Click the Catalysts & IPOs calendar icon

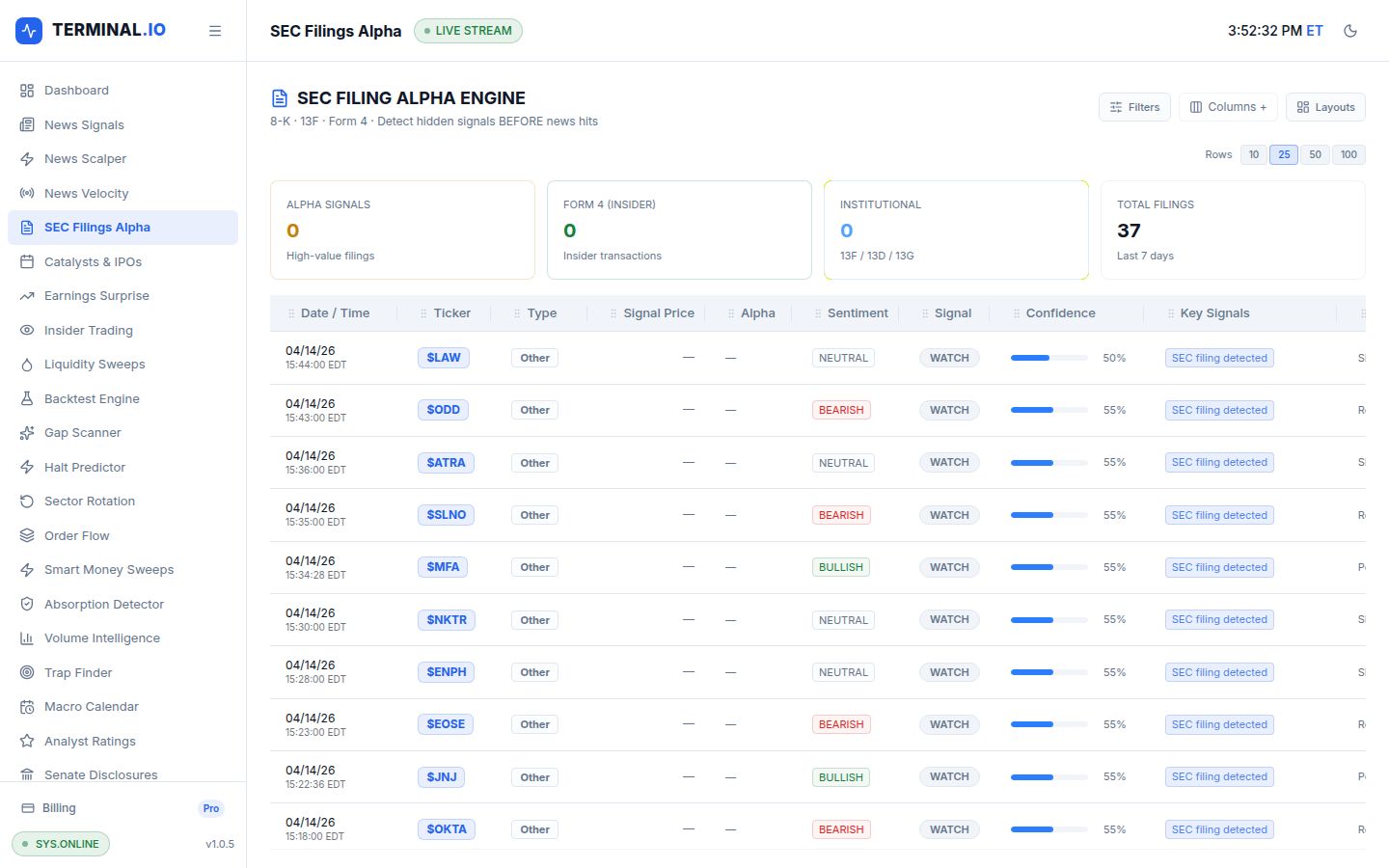click(27, 261)
